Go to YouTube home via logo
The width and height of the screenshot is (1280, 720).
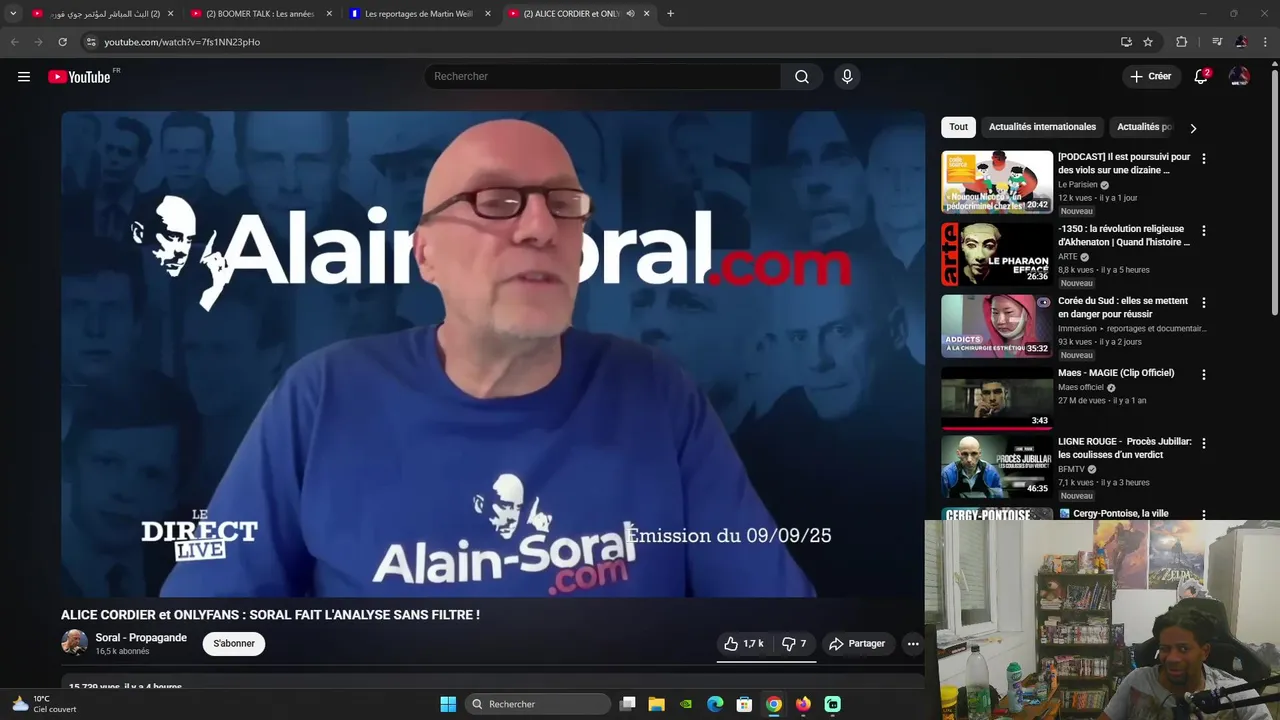pyautogui.click(x=79, y=77)
